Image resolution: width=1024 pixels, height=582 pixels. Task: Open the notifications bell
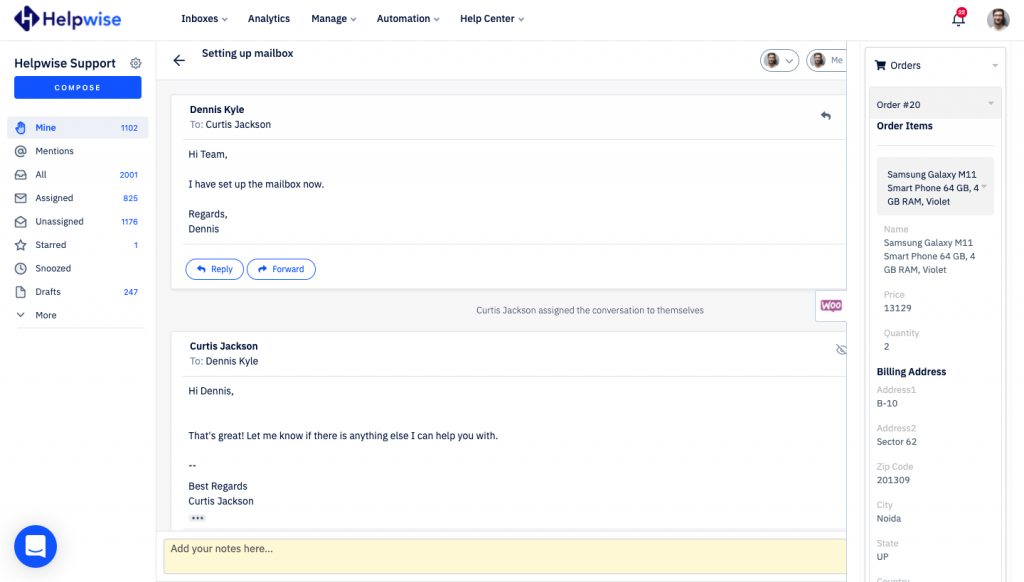click(958, 19)
